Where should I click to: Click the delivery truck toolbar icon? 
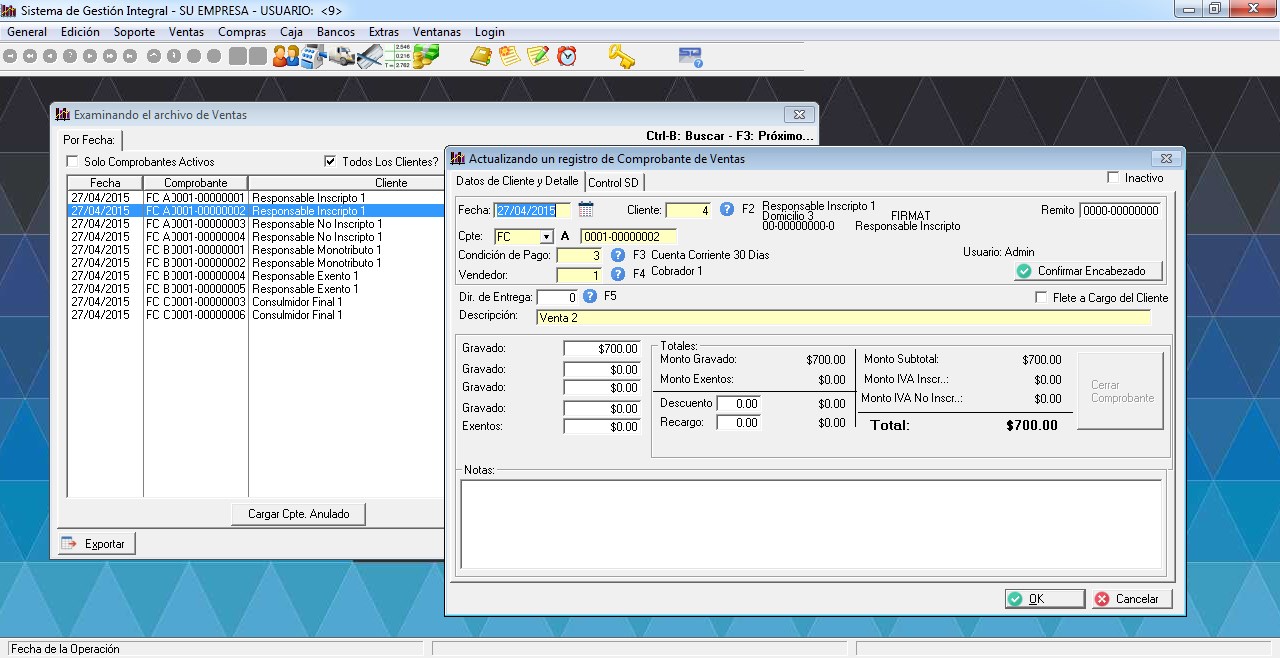click(x=342, y=57)
